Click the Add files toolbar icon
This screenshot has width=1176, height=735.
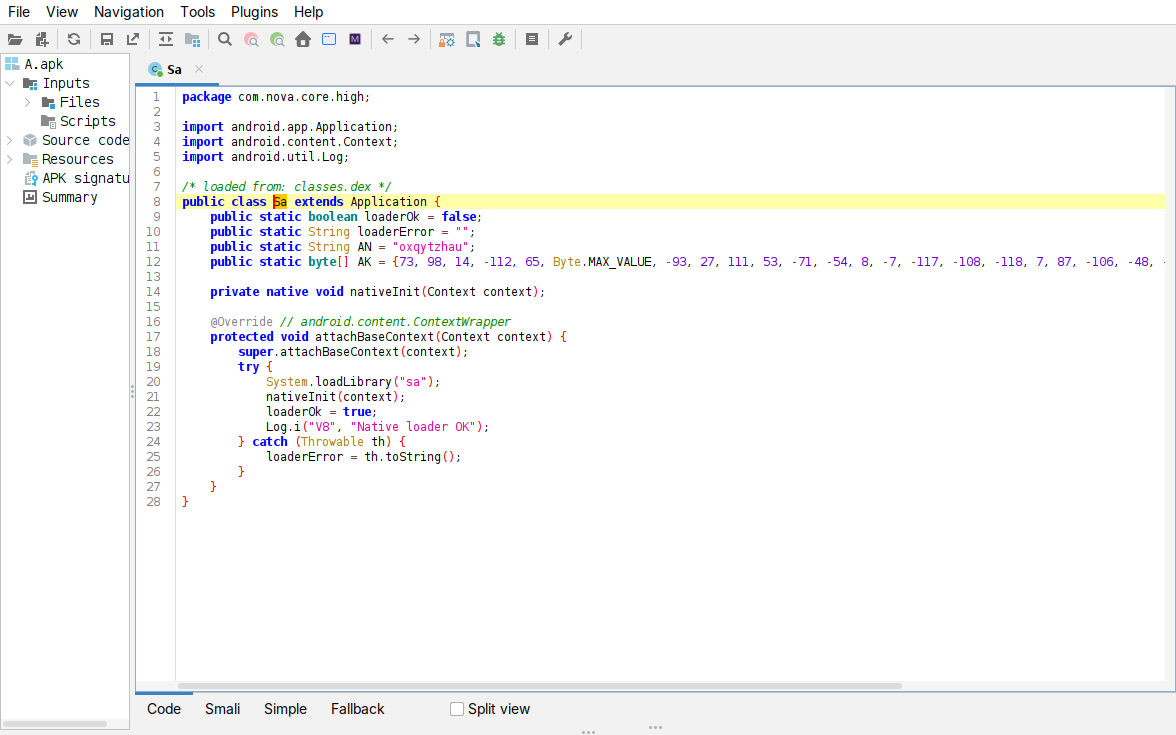point(42,40)
